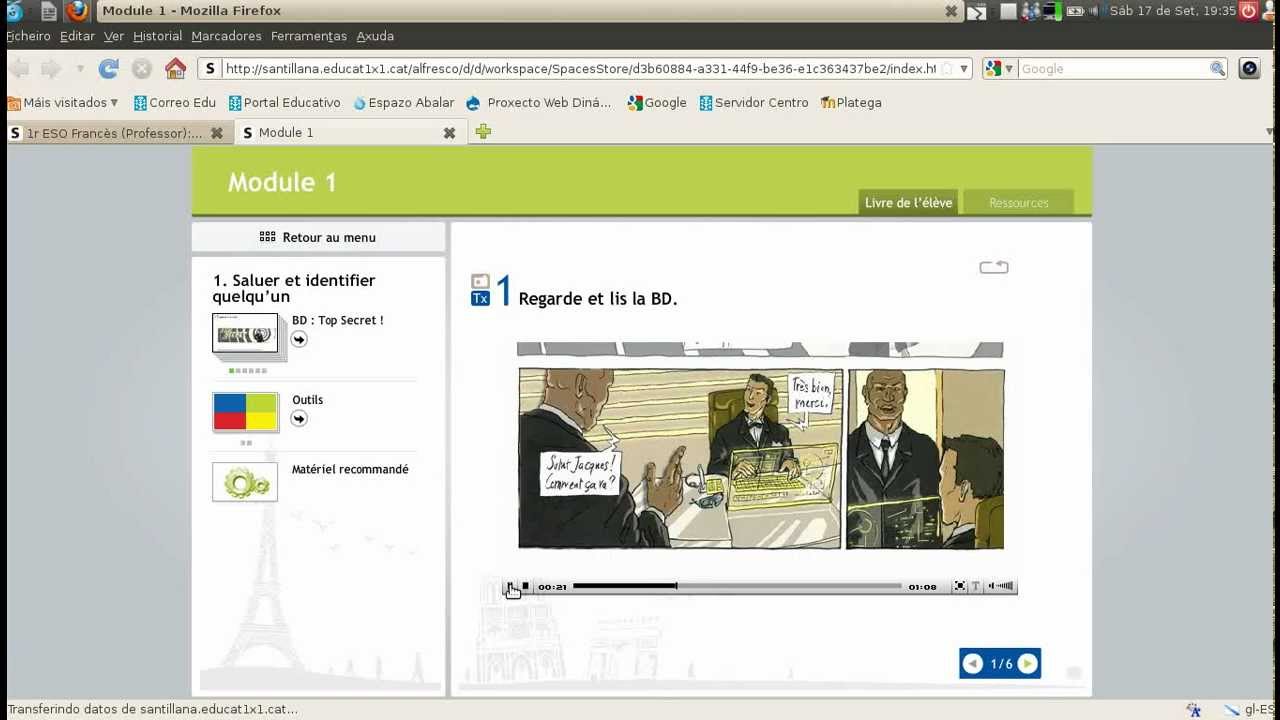This screenshot has width=1280, height=720.
Task: Open the Historial menu
Action: coord(158,36)
